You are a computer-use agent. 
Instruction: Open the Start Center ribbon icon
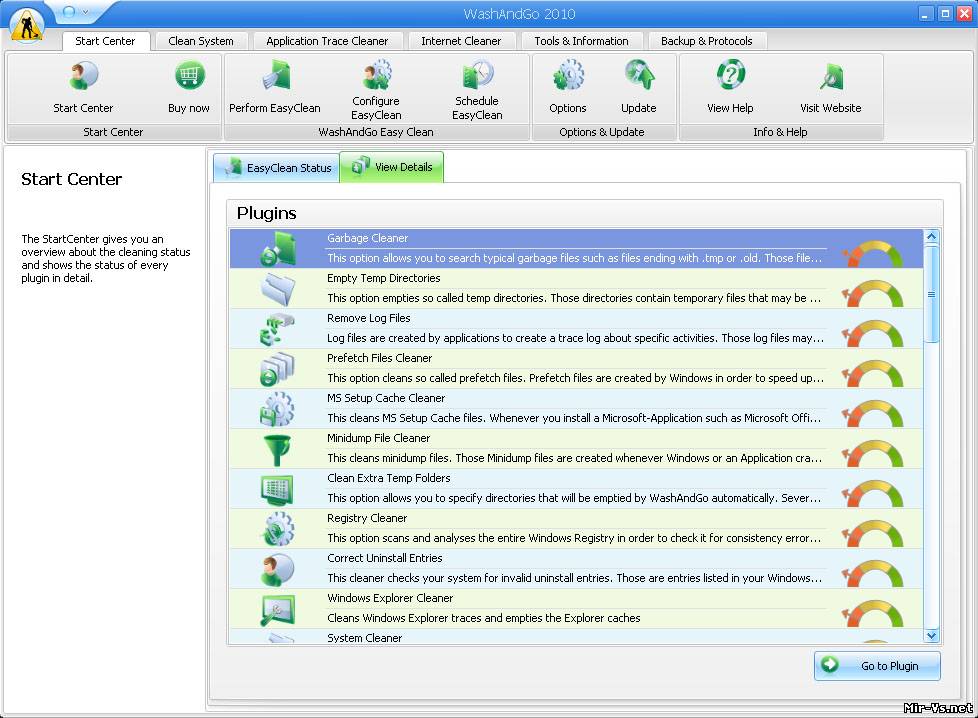[83, 76]
